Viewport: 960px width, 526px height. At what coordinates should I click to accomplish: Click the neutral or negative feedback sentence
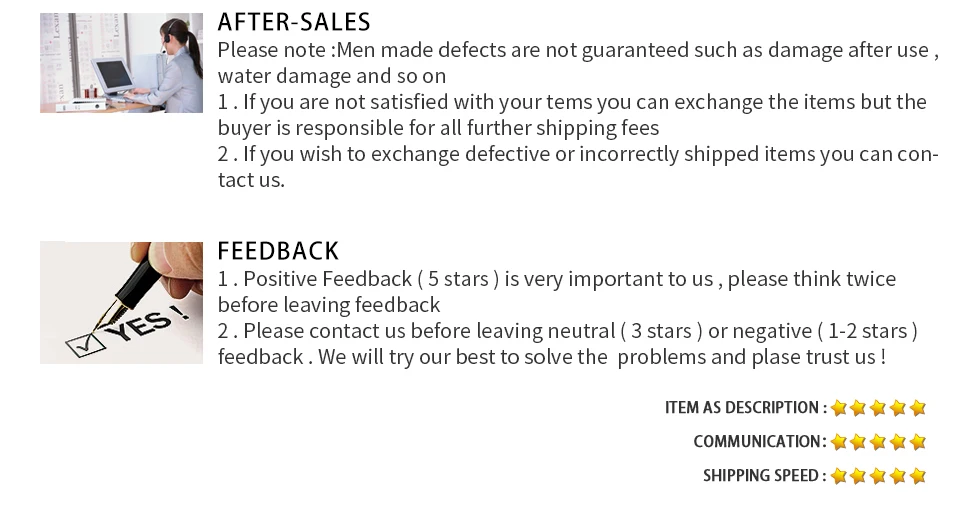[x=568, y=344]
